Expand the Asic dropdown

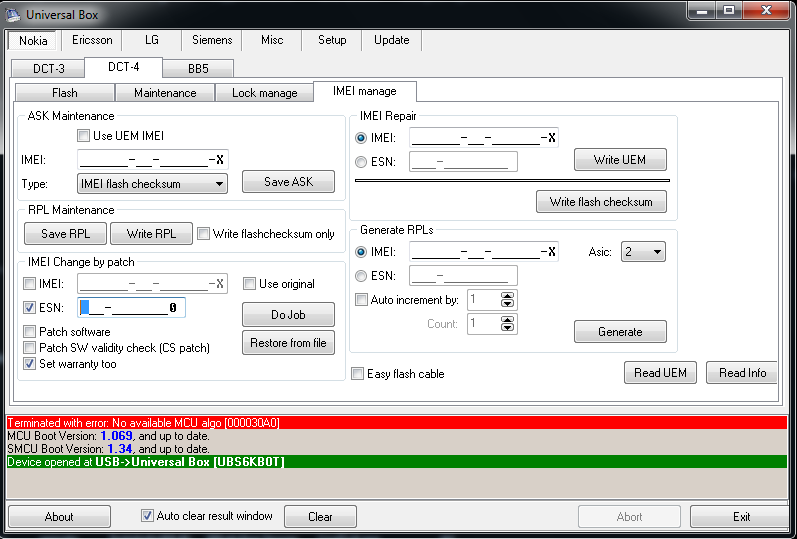point(643,252)
